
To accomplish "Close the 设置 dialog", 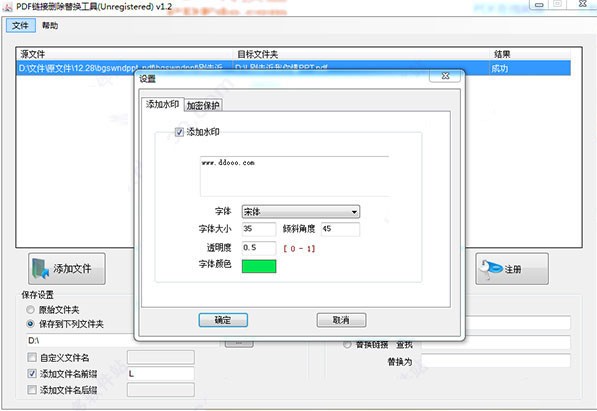I will coord(445,76).
